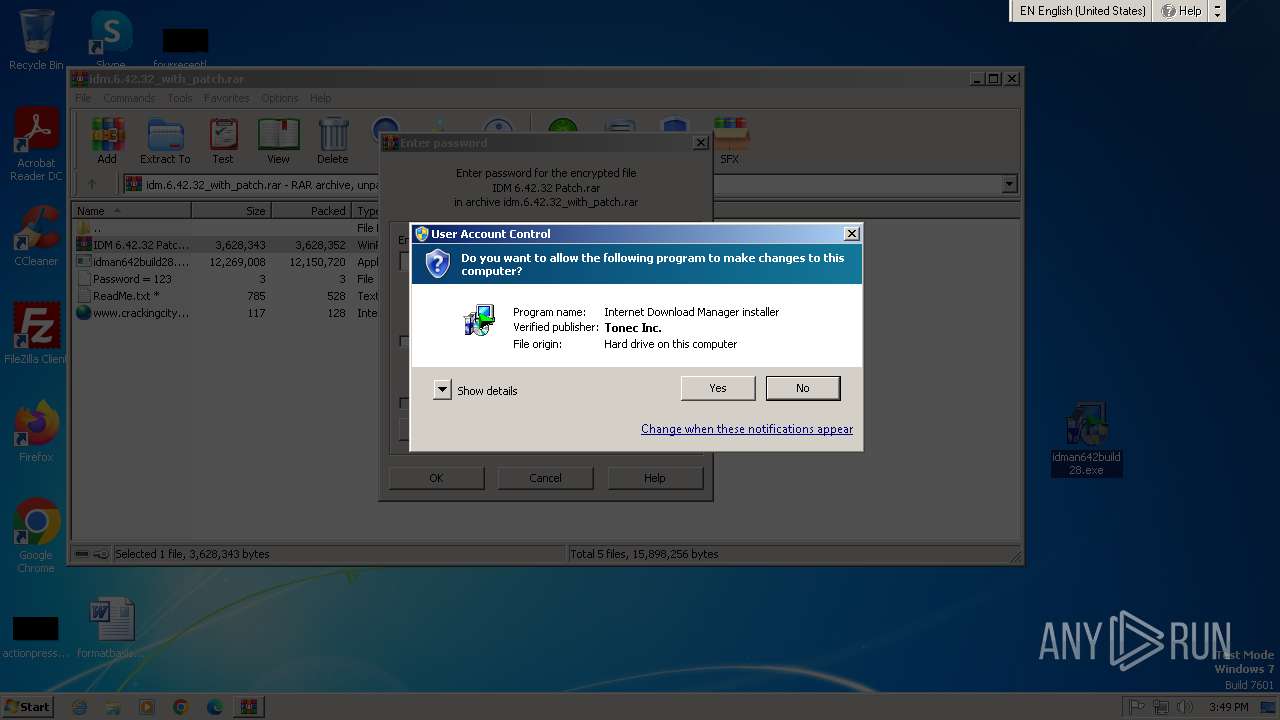Open the FileZilla Client desktop icon
The width and height of the screenshot is (1280, 720).
[36, 334]
